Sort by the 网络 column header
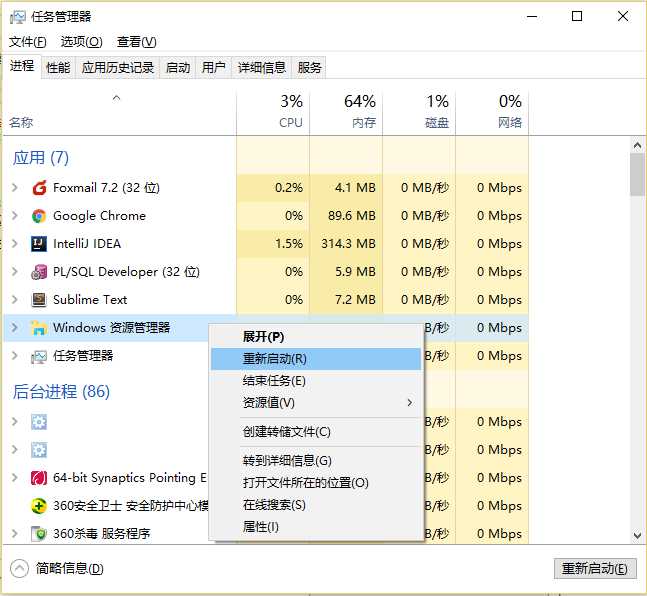 pyautogui.click(x=492, y=111)
